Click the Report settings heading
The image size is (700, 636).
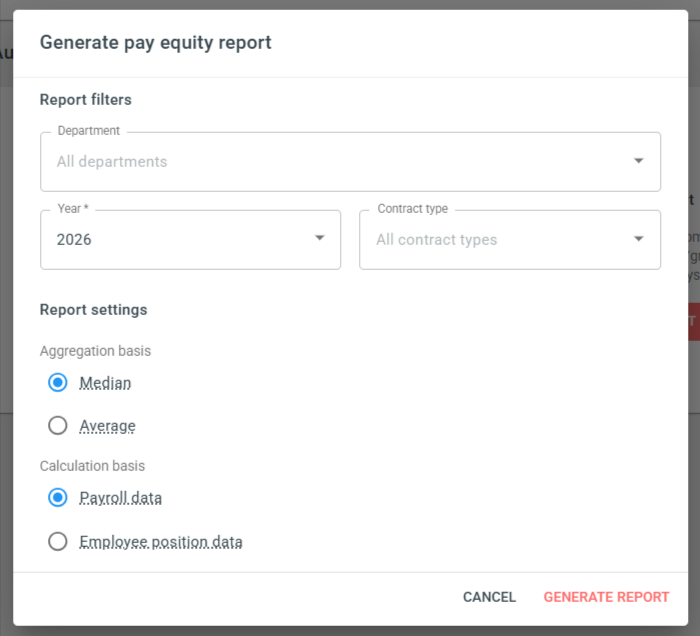(93, 310)
